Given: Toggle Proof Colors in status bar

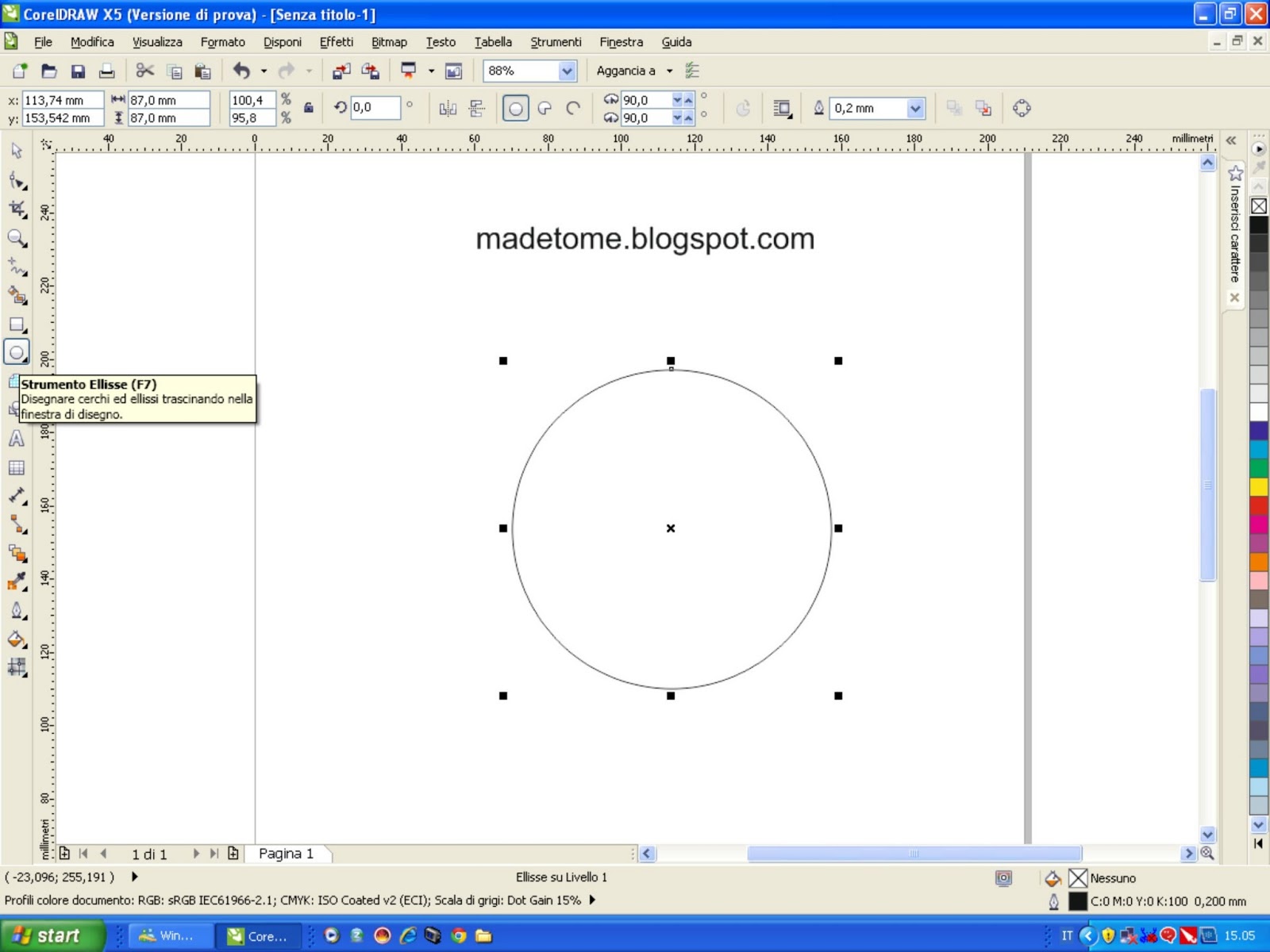Looking at the screenshot, I should (x=1003, y=877).
